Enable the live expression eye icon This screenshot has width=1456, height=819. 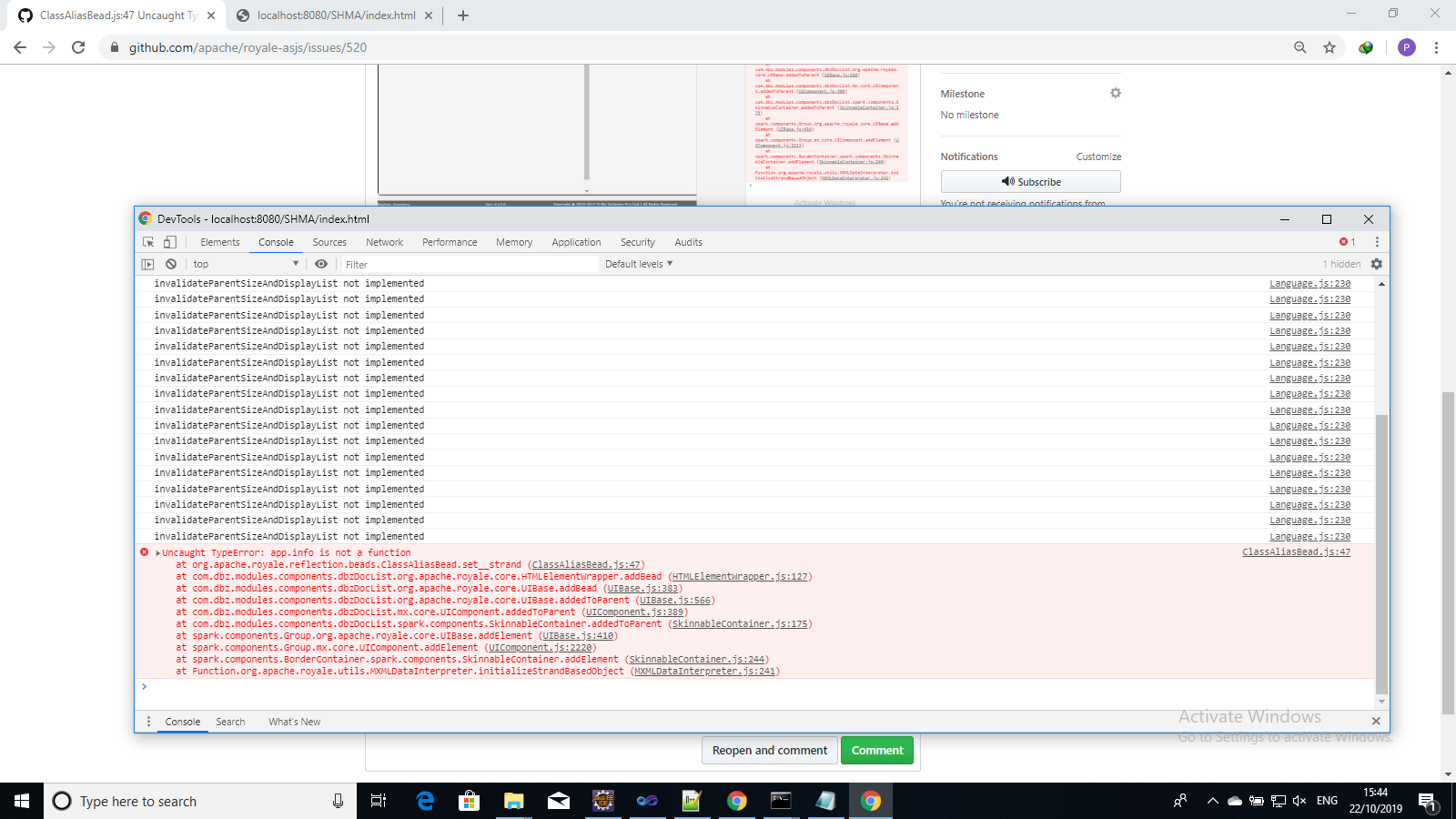[x=321, y=264]
